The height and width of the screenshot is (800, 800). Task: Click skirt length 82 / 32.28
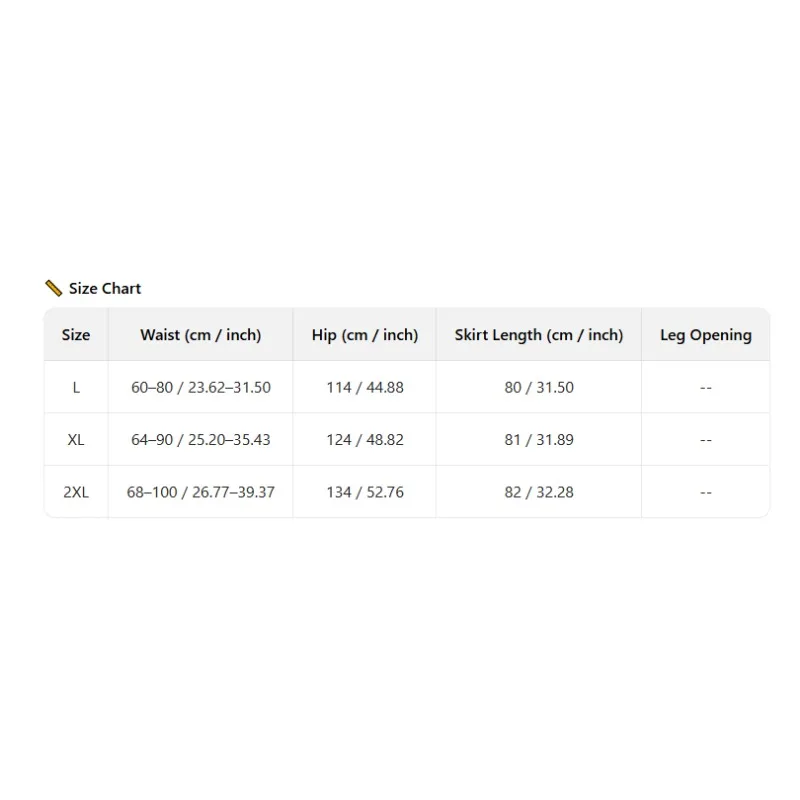pos(539,492)
